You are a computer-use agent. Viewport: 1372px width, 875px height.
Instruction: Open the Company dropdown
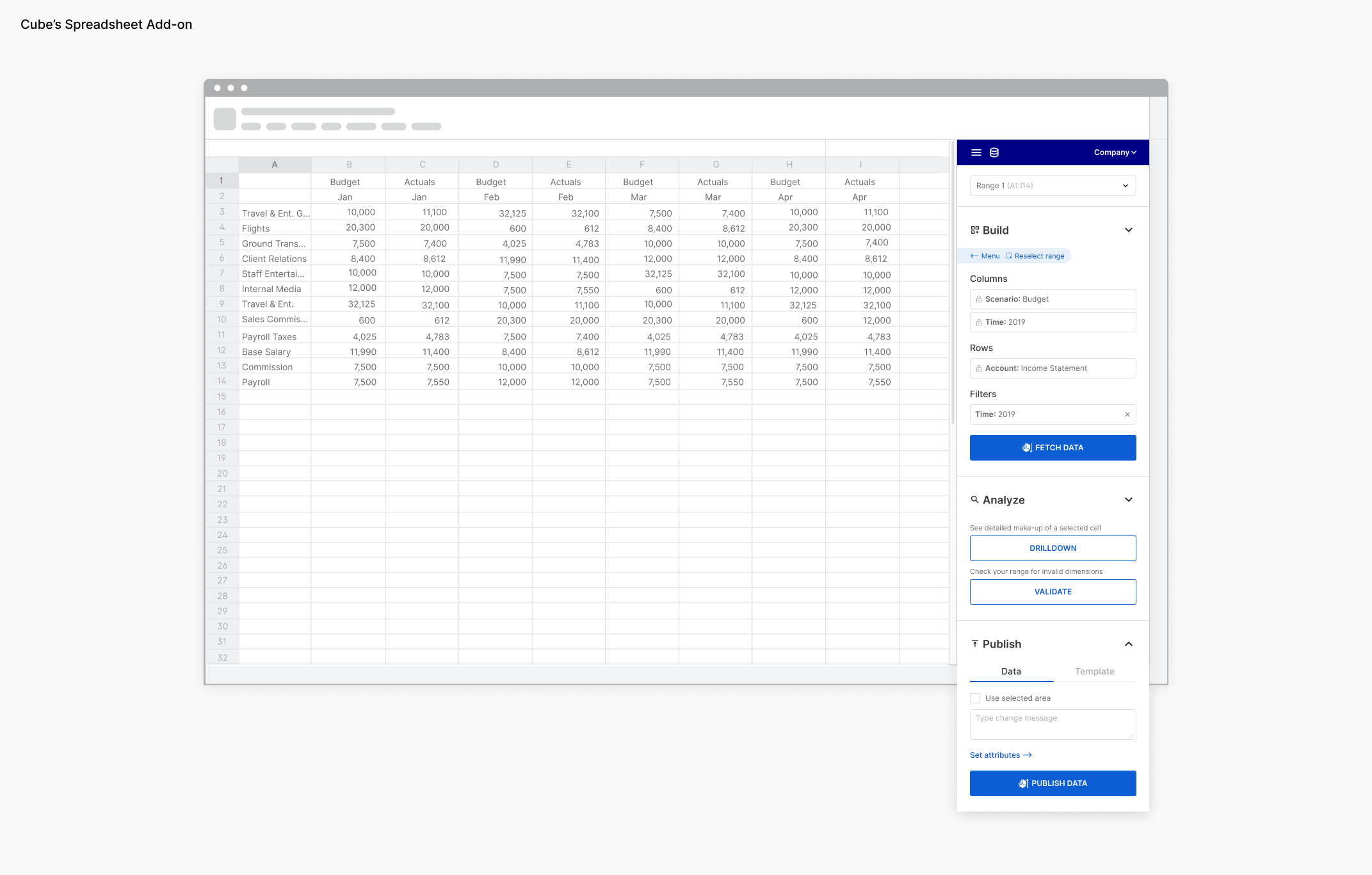pyautogui.click(x=1115, y=152)
